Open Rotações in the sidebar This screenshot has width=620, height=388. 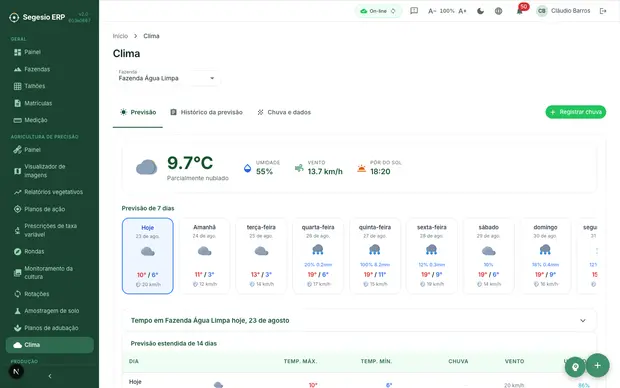click(x=49, y=294)
